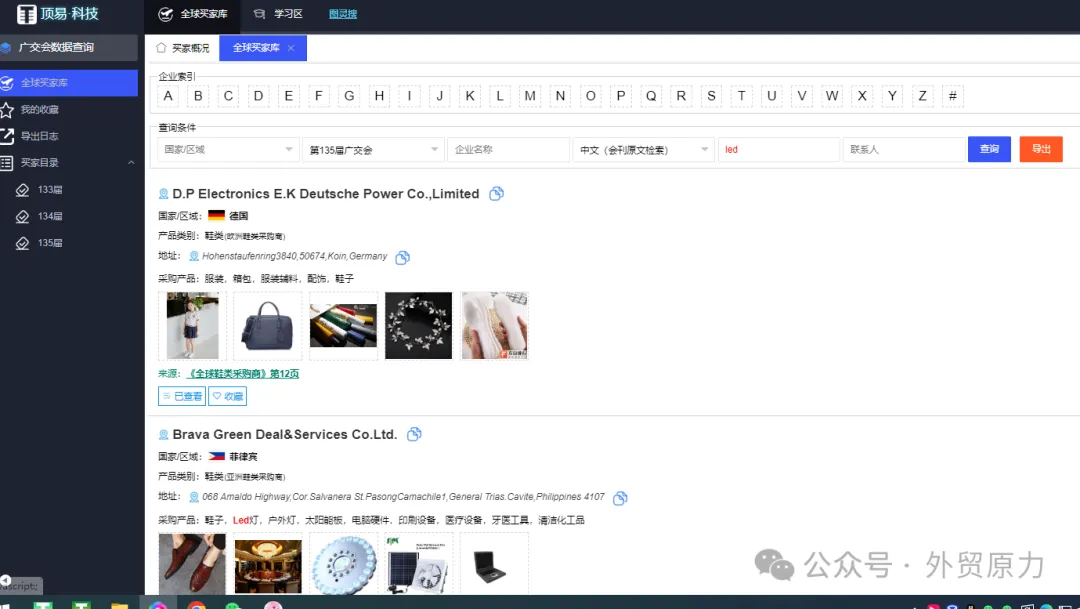Open Chrome from the taskbar
This screenshot has width=1080, height=609.
click(197, 606)
